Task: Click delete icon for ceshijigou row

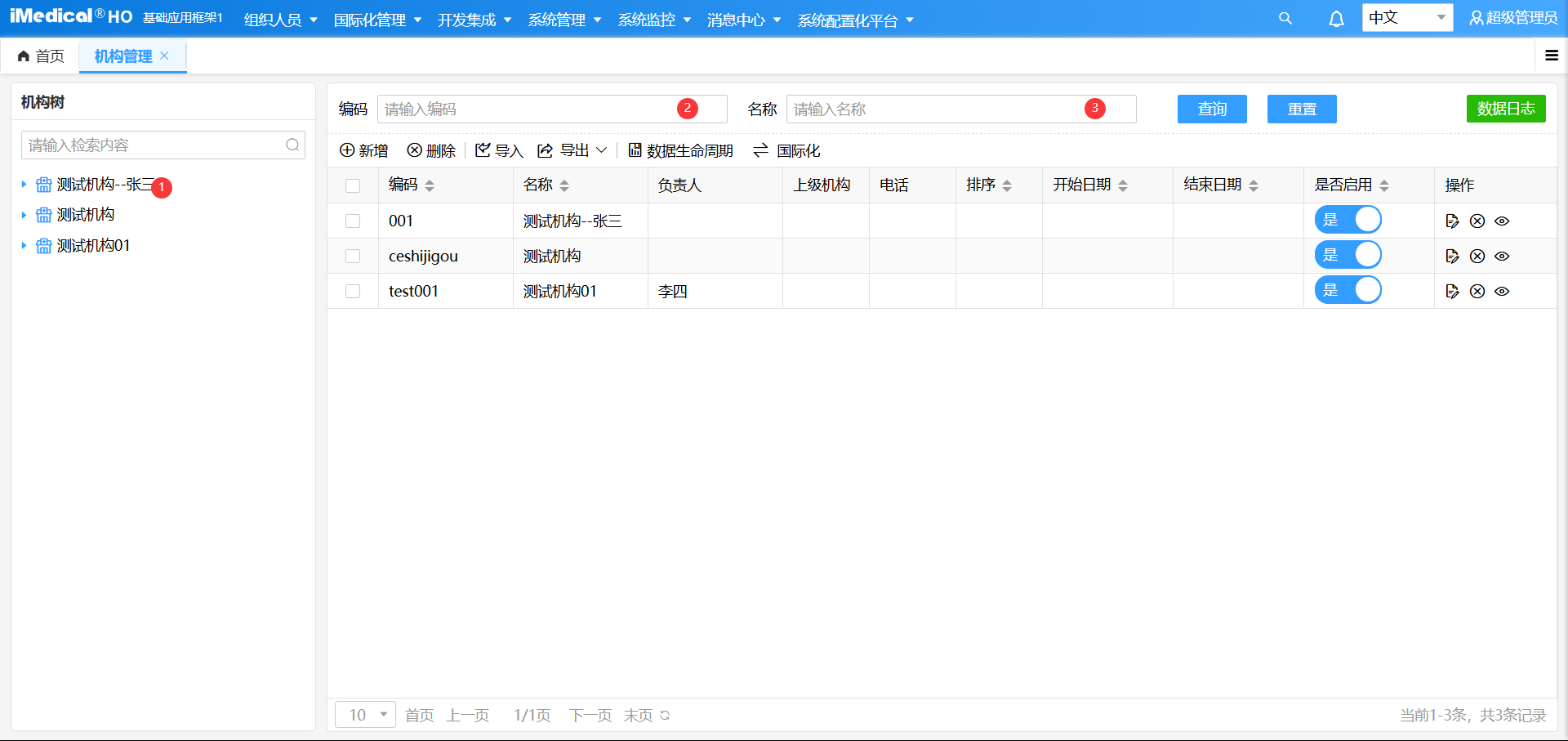Action: point(1477,256)
